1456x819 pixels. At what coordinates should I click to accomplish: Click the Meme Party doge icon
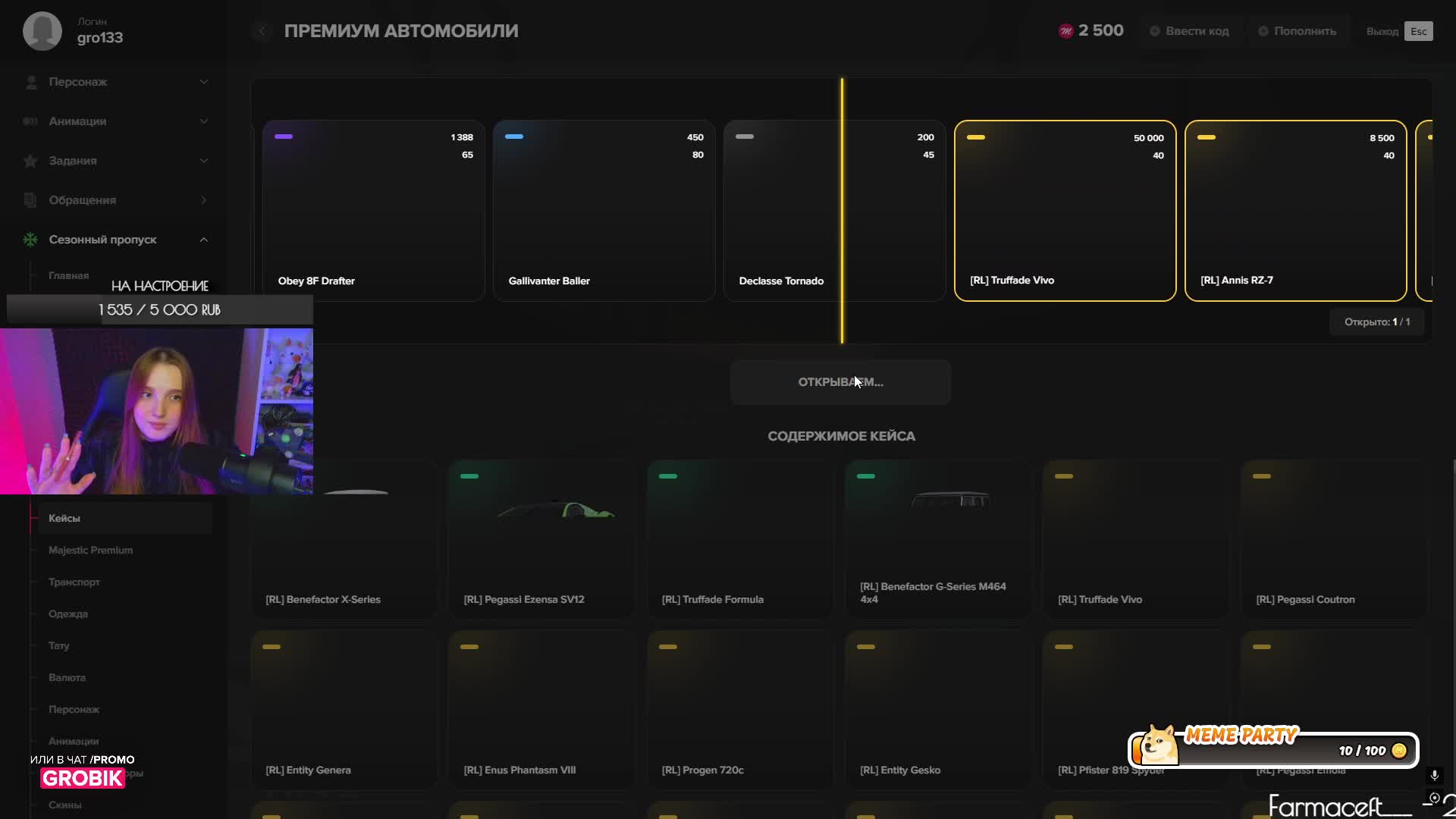[x=1158, y=745]
